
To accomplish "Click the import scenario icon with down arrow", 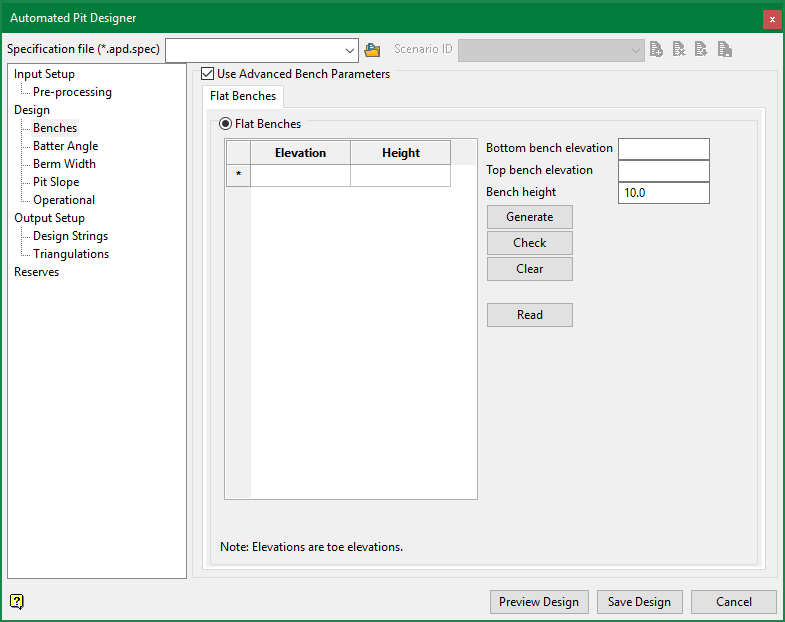I will pos(702,49).
